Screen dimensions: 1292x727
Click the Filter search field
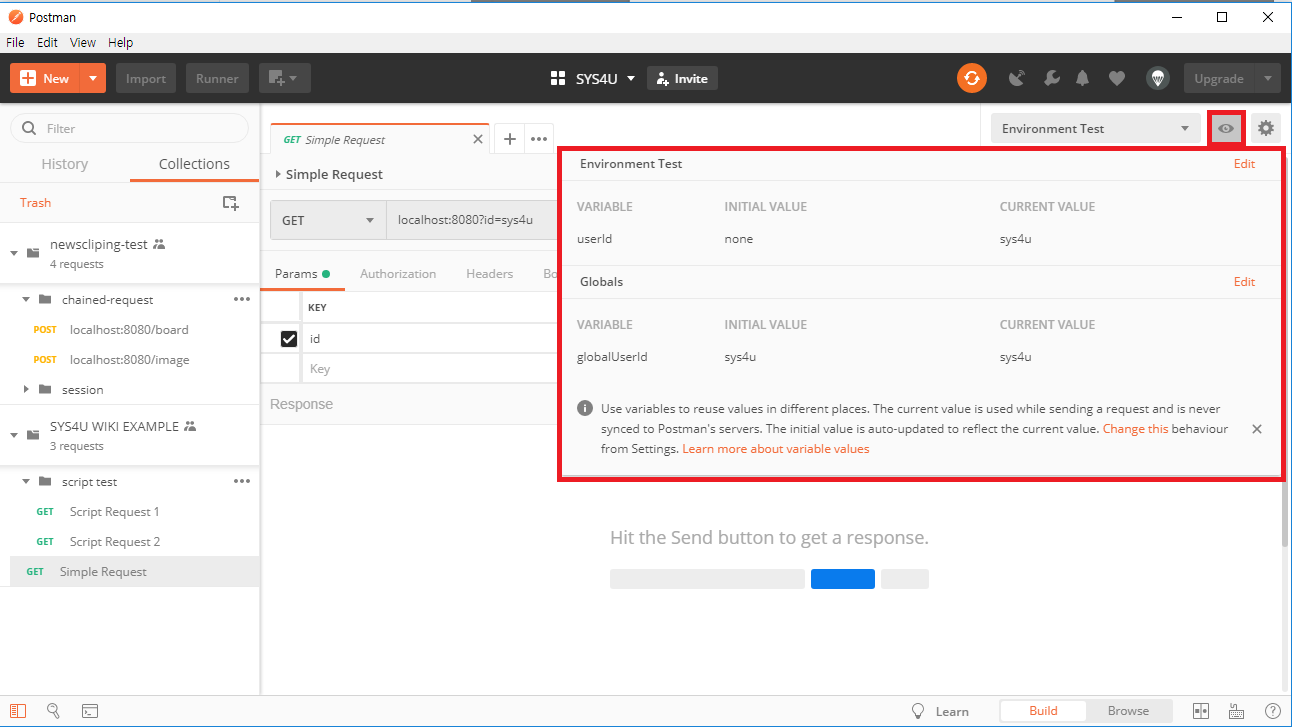pyautogui.click(x=129, y=128)
